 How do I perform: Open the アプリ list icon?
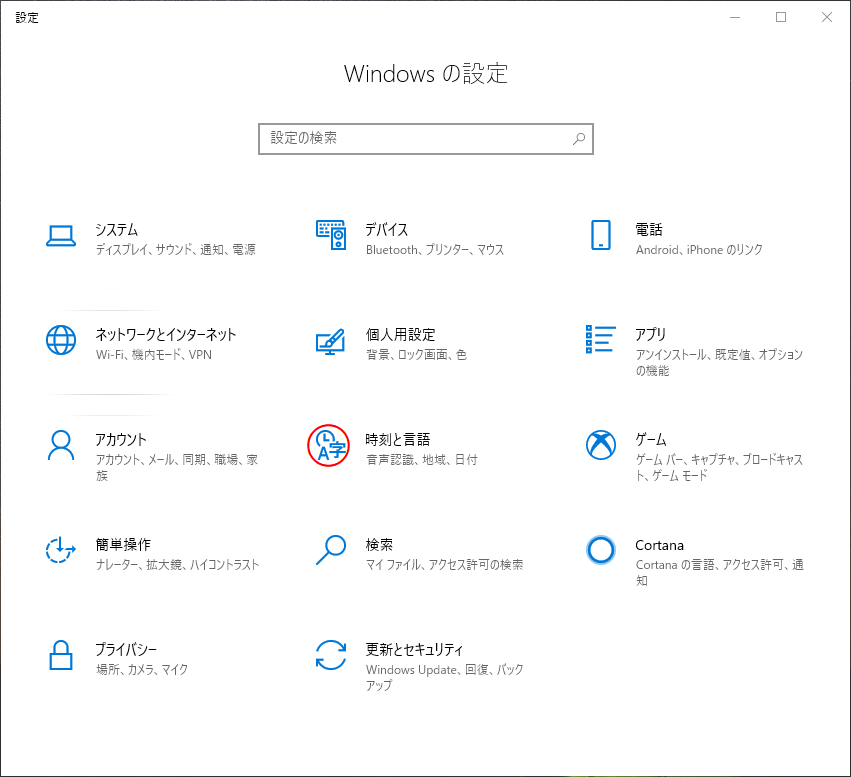pos(601,339)
